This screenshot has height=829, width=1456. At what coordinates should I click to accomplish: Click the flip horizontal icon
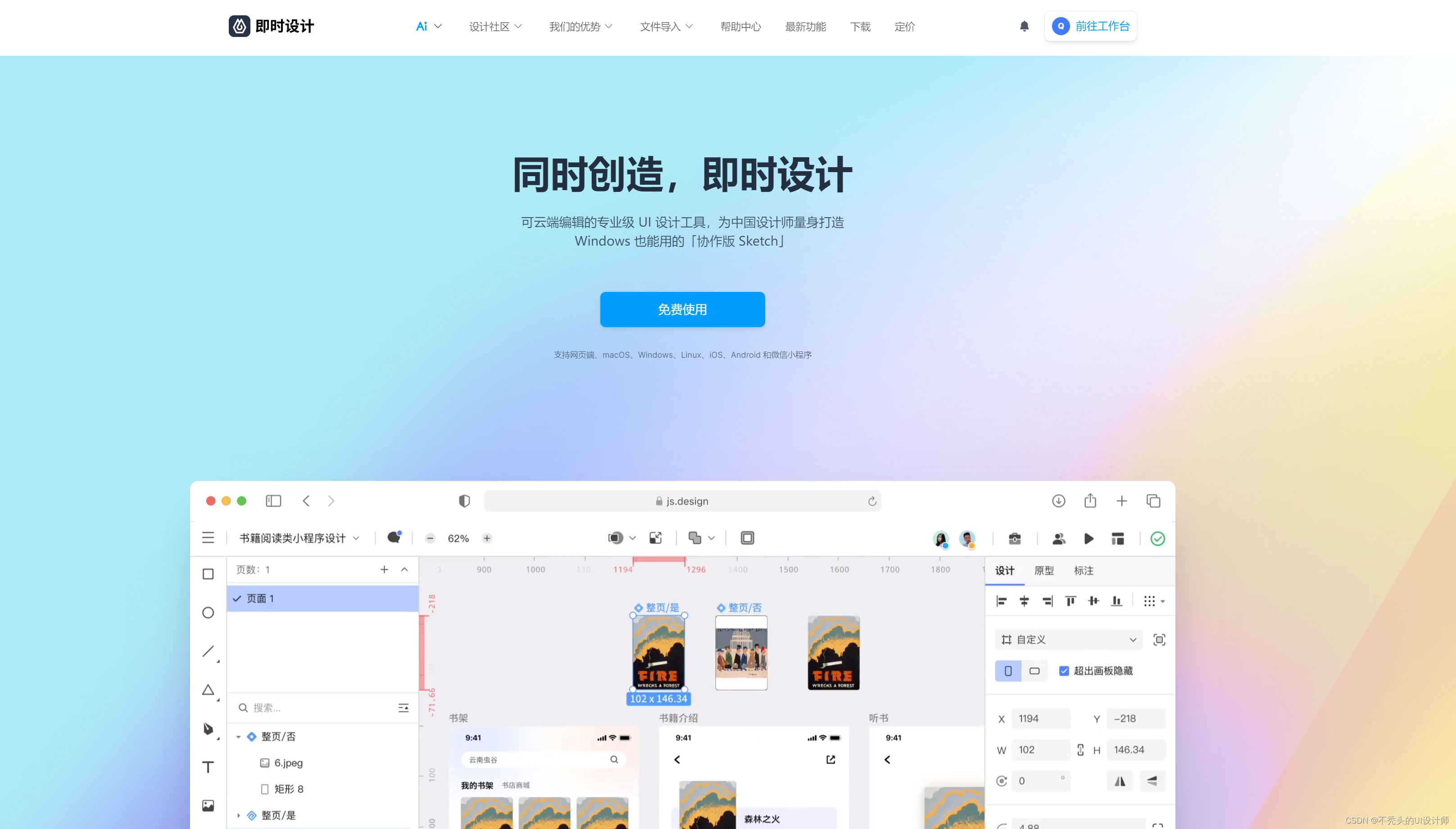(x=1120, y=781)
